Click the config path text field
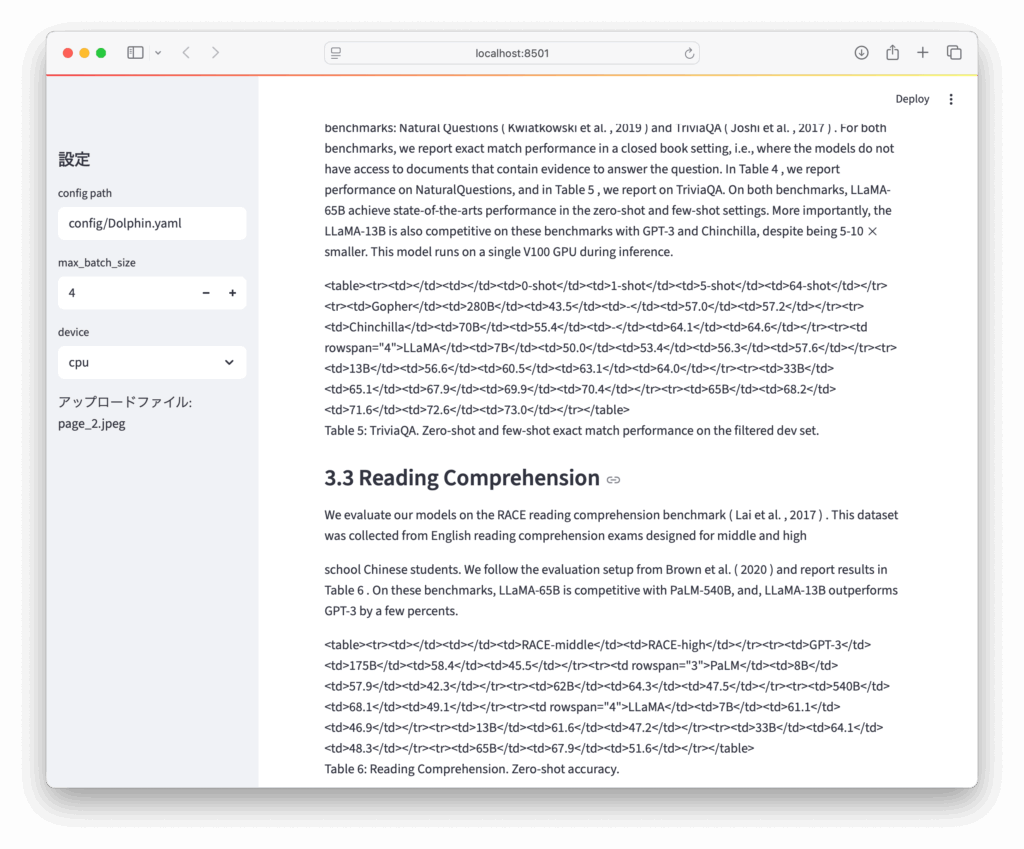 tap(152, 223)
